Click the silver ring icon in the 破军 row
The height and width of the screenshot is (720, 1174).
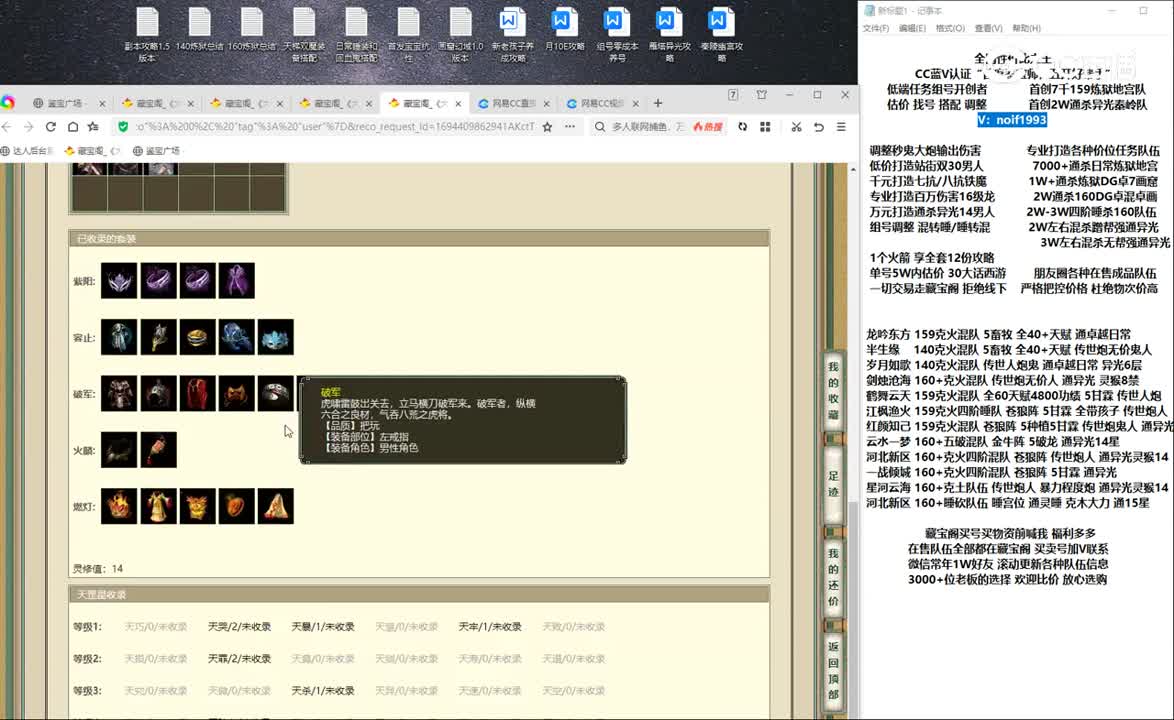[276, 394]
